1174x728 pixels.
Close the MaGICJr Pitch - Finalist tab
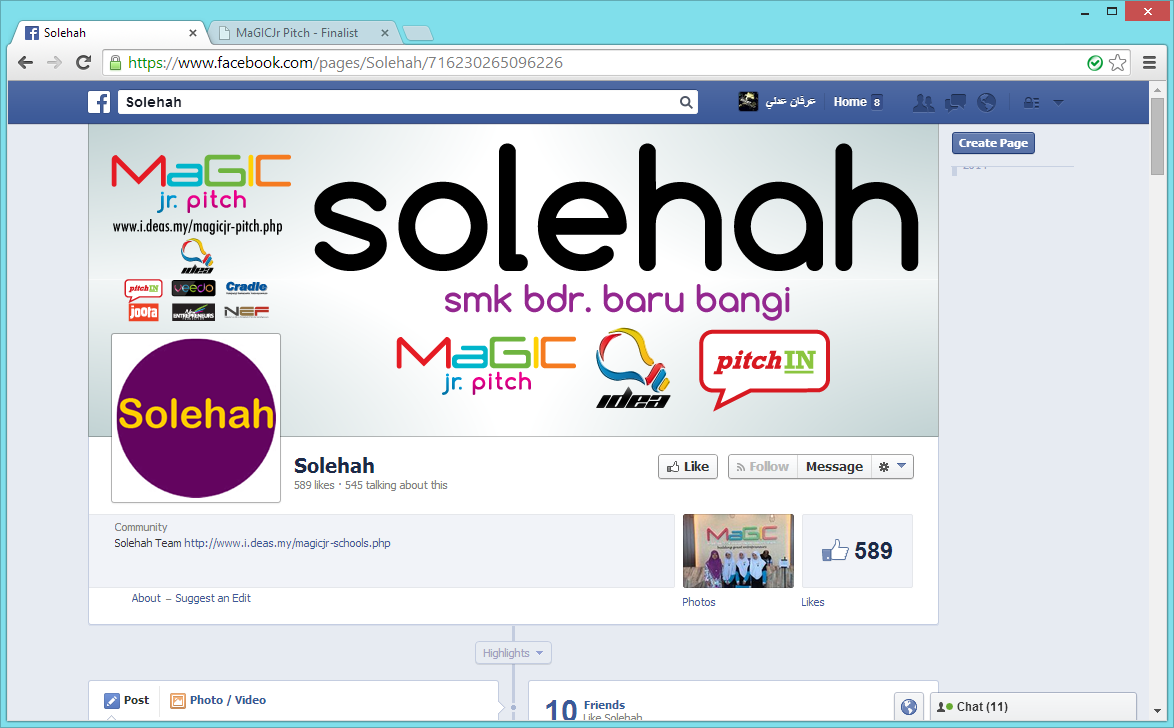click(x=385, y=33)
